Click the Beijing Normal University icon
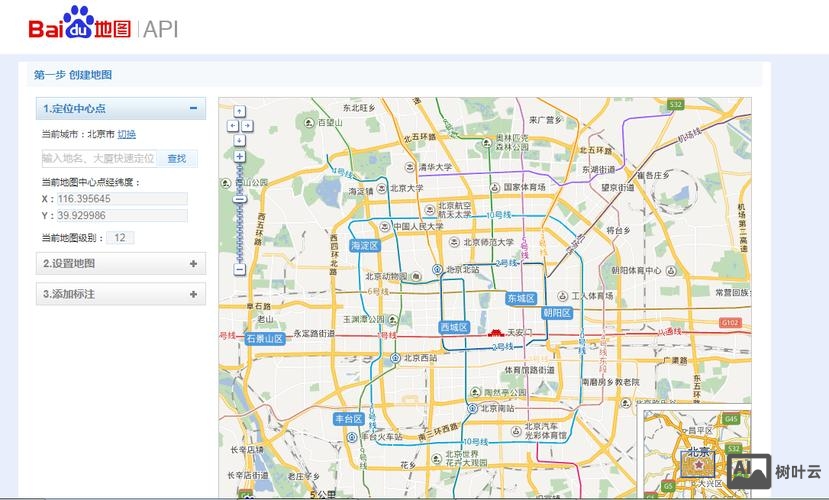This screenshot has width=829, height=500. [x=454, y=242]
